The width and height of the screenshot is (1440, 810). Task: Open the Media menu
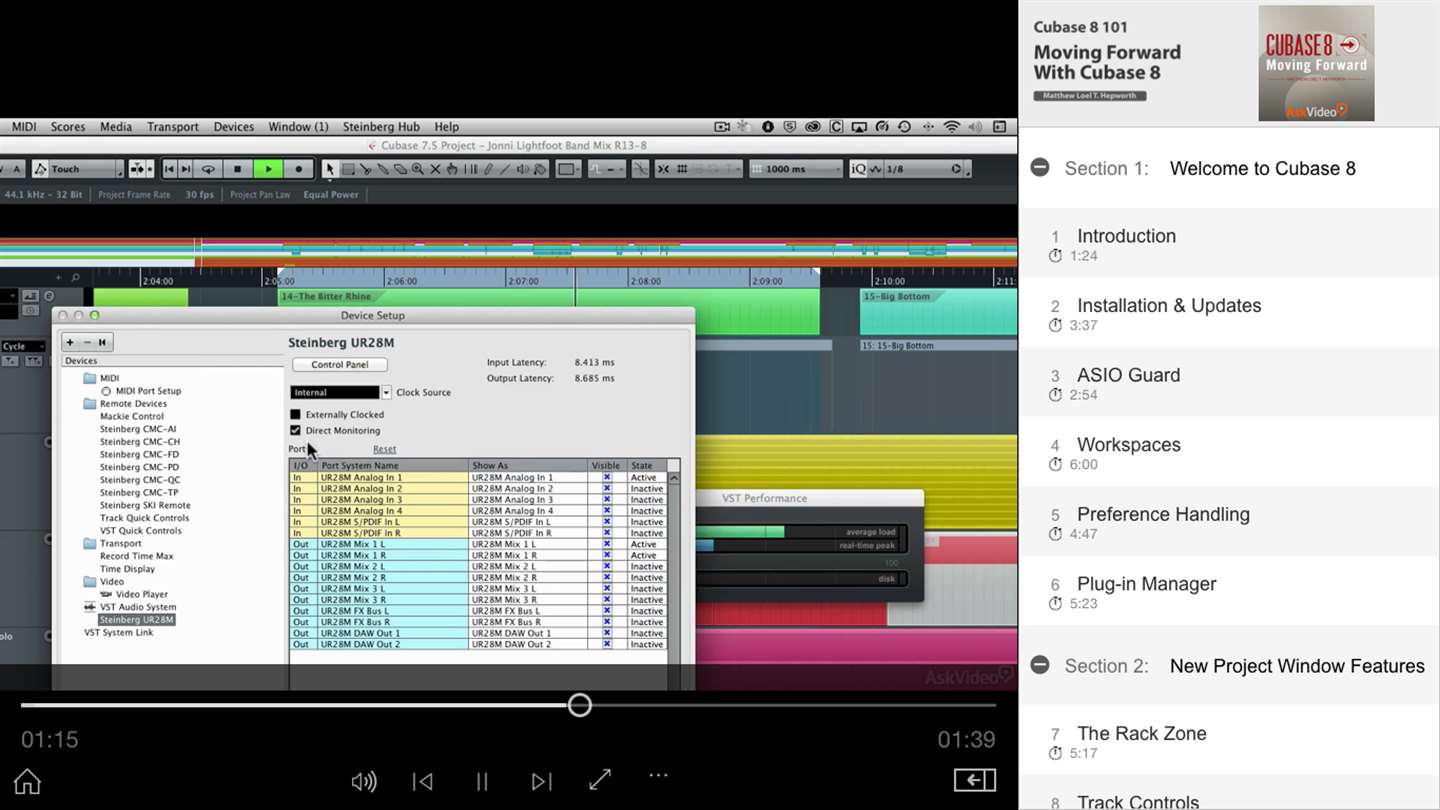116,127
